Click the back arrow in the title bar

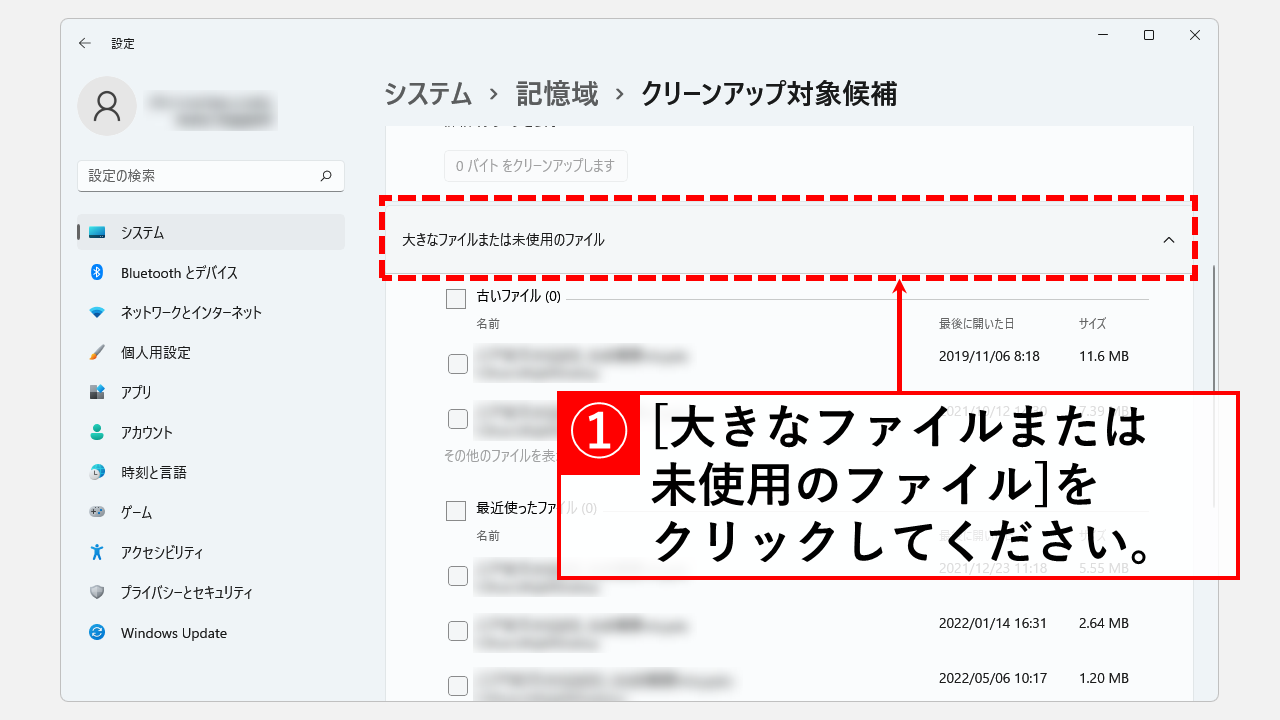pos(85,43)
